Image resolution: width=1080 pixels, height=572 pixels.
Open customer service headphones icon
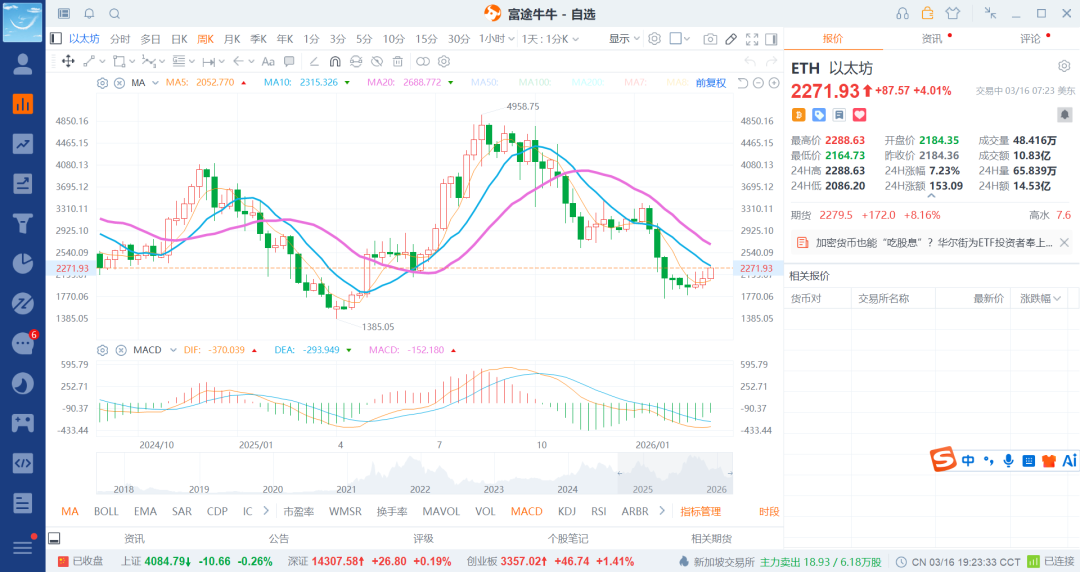coord(902,13)
